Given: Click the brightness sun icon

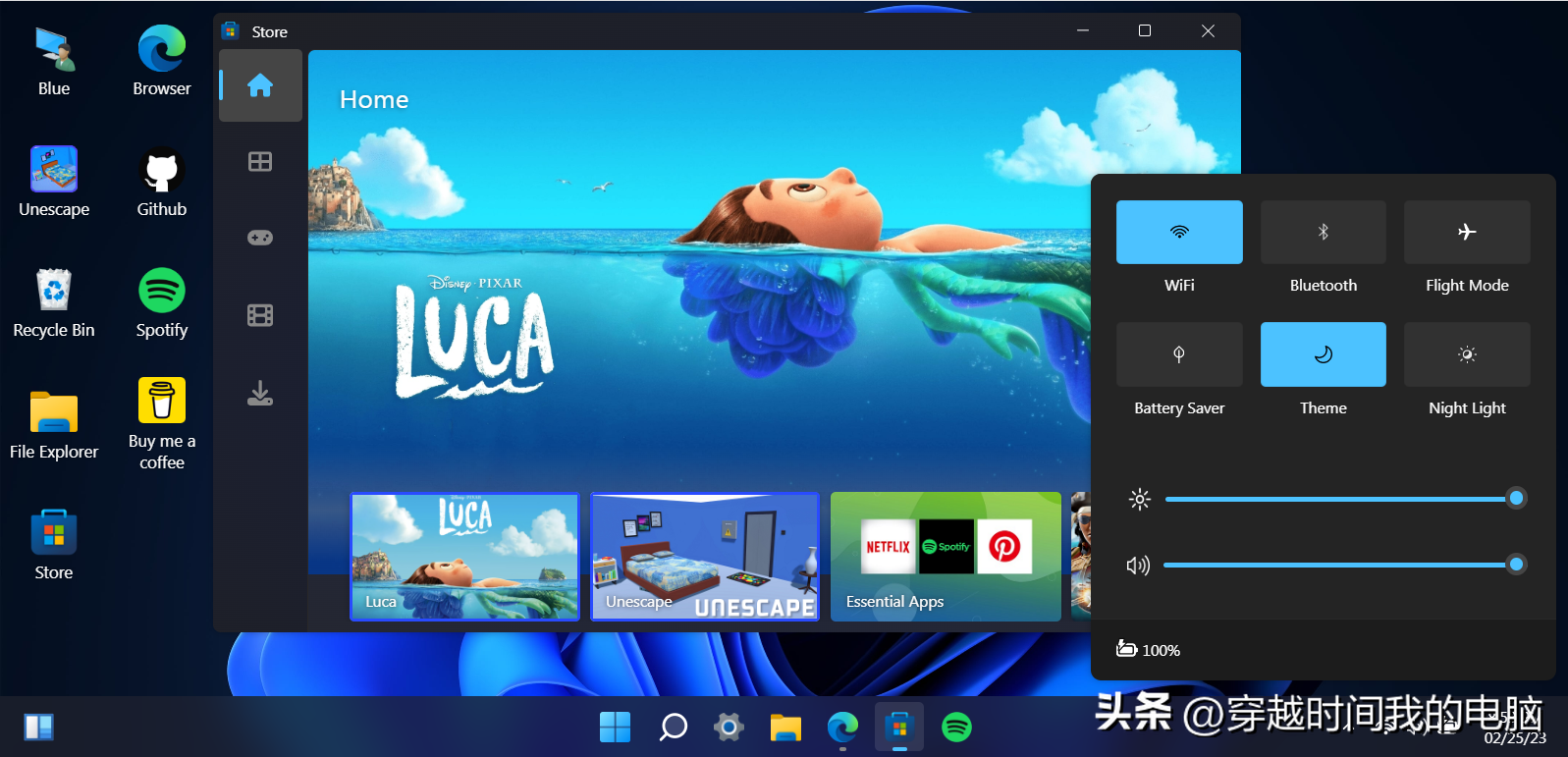Looking at the screenshot, I should [1139, 499].
